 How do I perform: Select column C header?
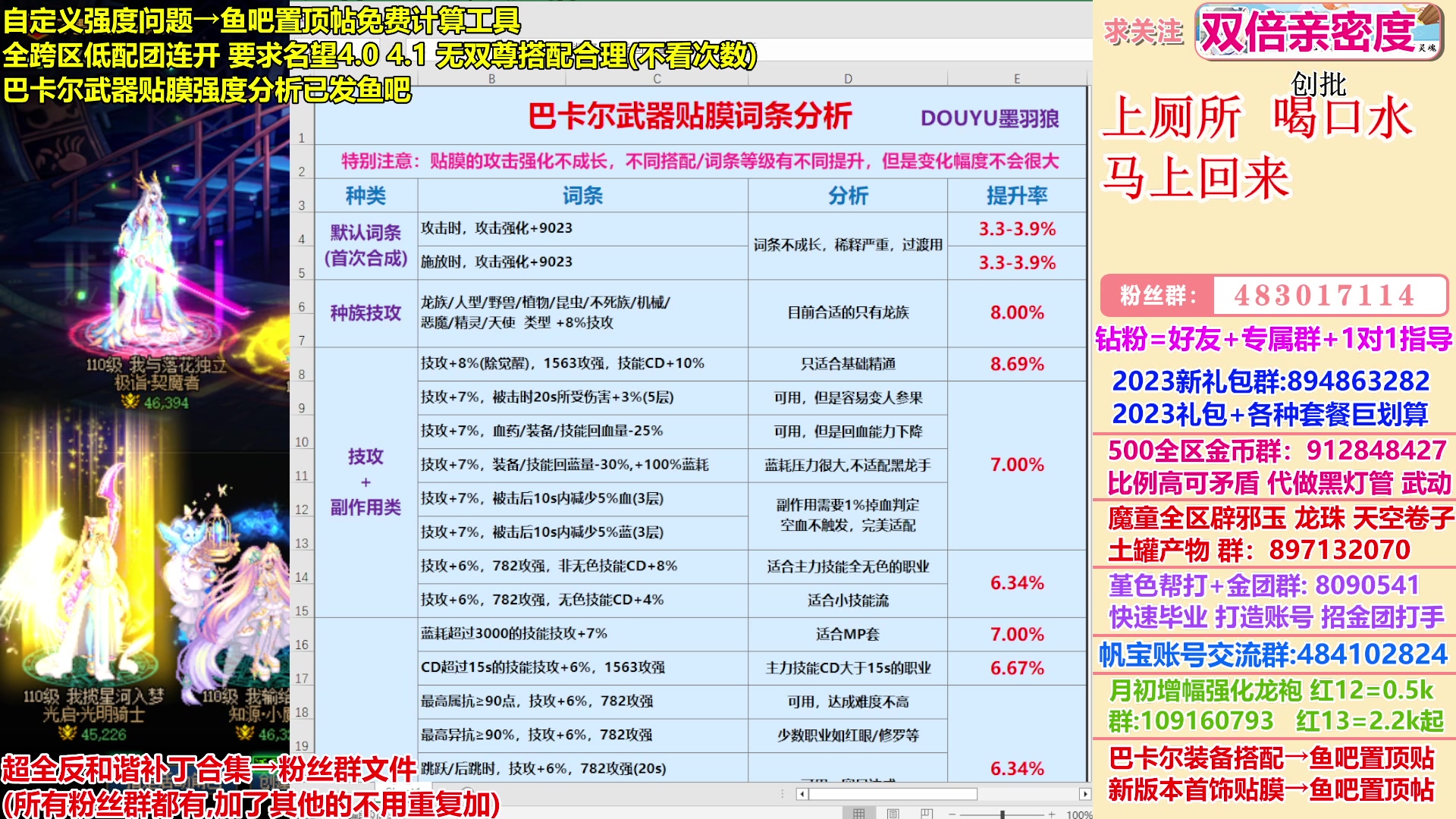click(657, 79)
